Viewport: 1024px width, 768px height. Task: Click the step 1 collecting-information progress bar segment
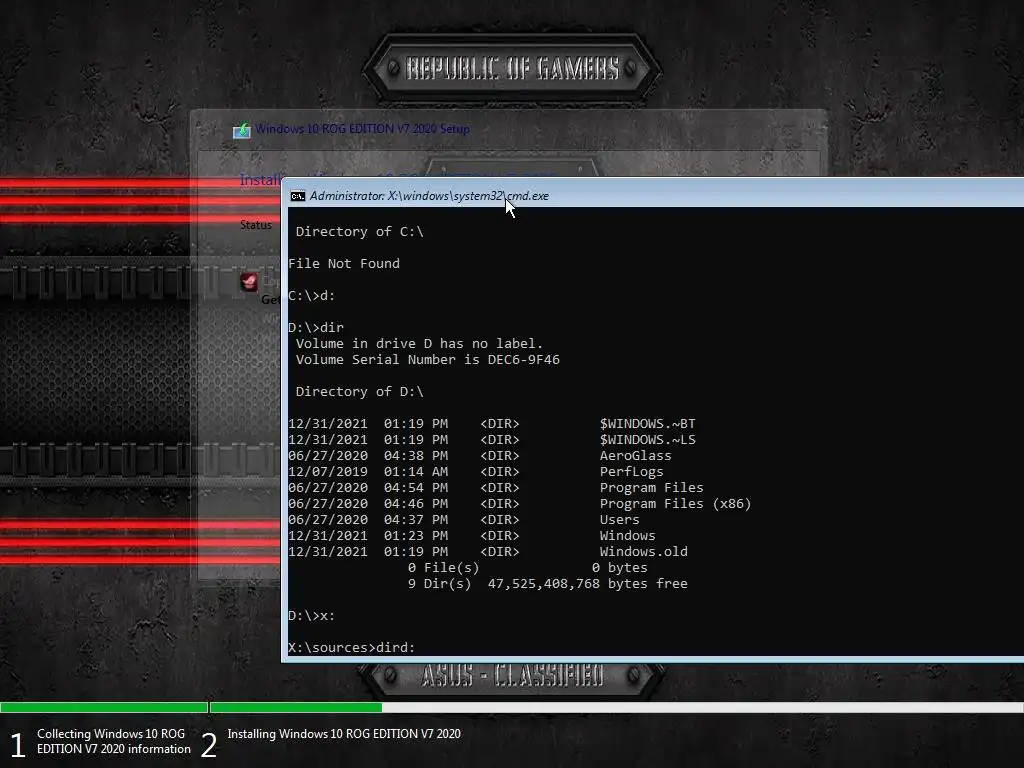104,707
